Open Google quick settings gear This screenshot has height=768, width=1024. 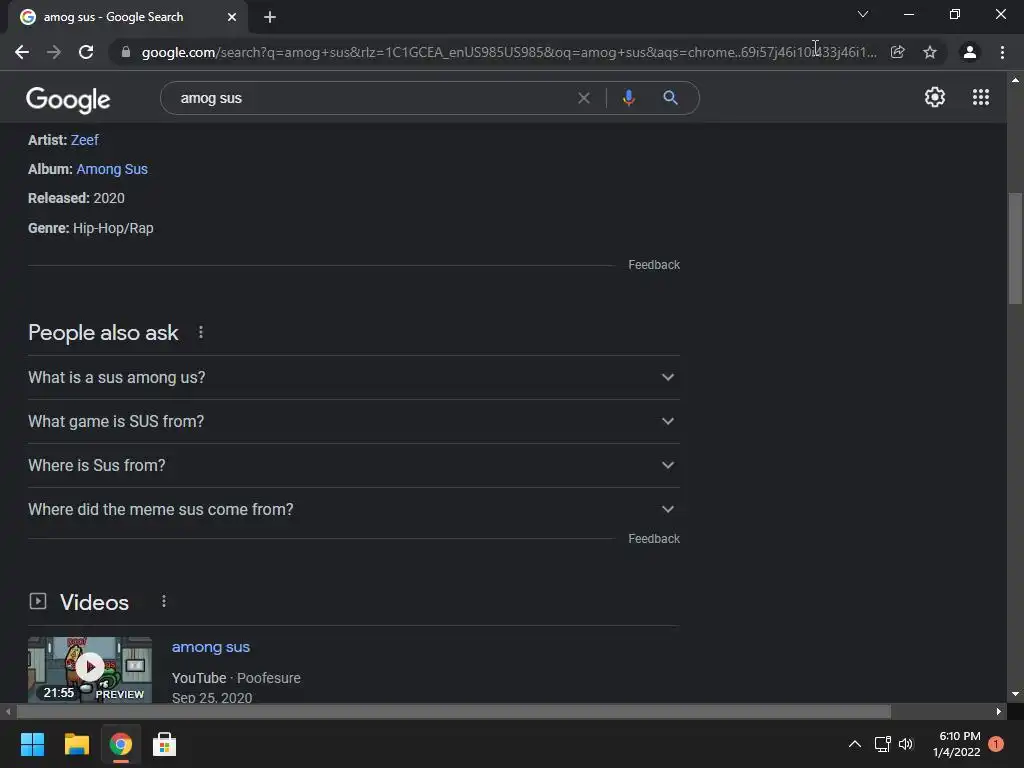pyautogui.click(x=935, y=97)
